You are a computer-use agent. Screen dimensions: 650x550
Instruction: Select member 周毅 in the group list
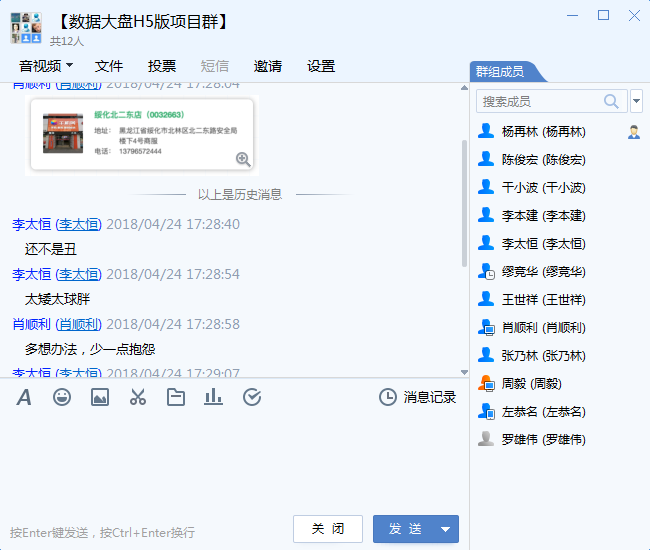coord(526,383)
